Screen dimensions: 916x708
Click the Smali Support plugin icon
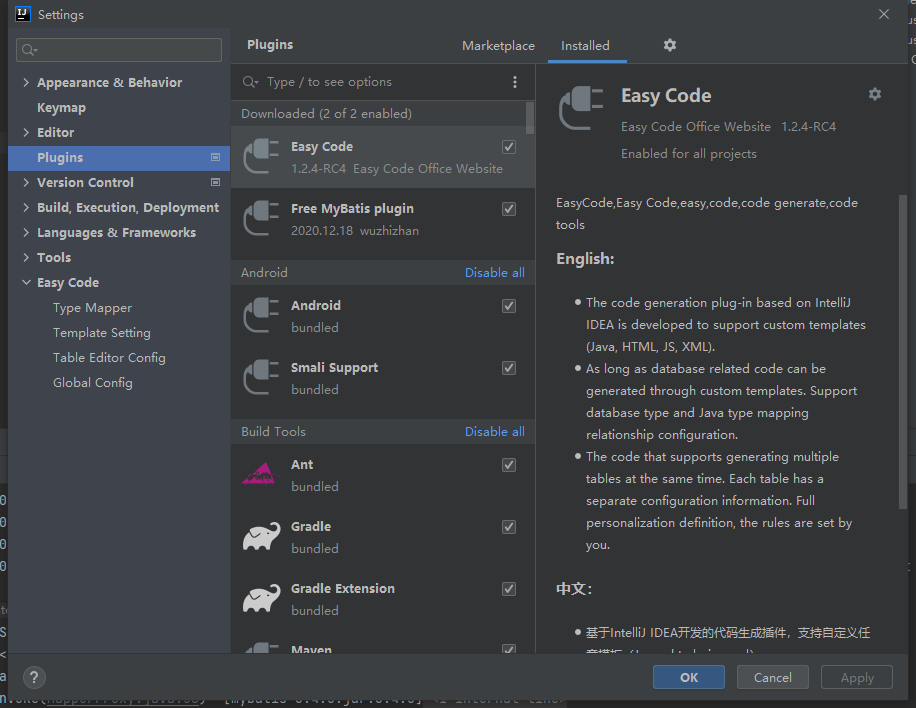pos(261,377)
